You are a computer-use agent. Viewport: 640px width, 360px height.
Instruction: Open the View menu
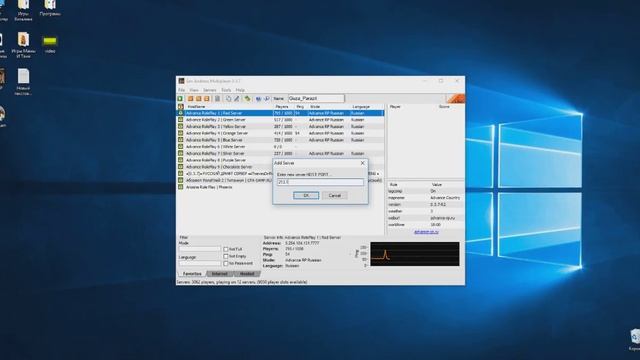coord(194,90)
